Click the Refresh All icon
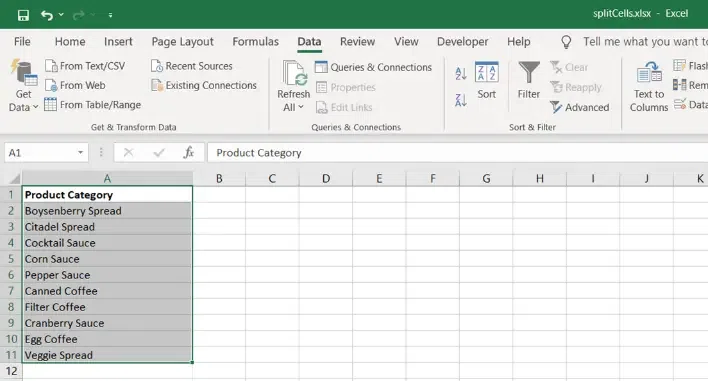The image size is (708, 381). (x=294, y=73)
